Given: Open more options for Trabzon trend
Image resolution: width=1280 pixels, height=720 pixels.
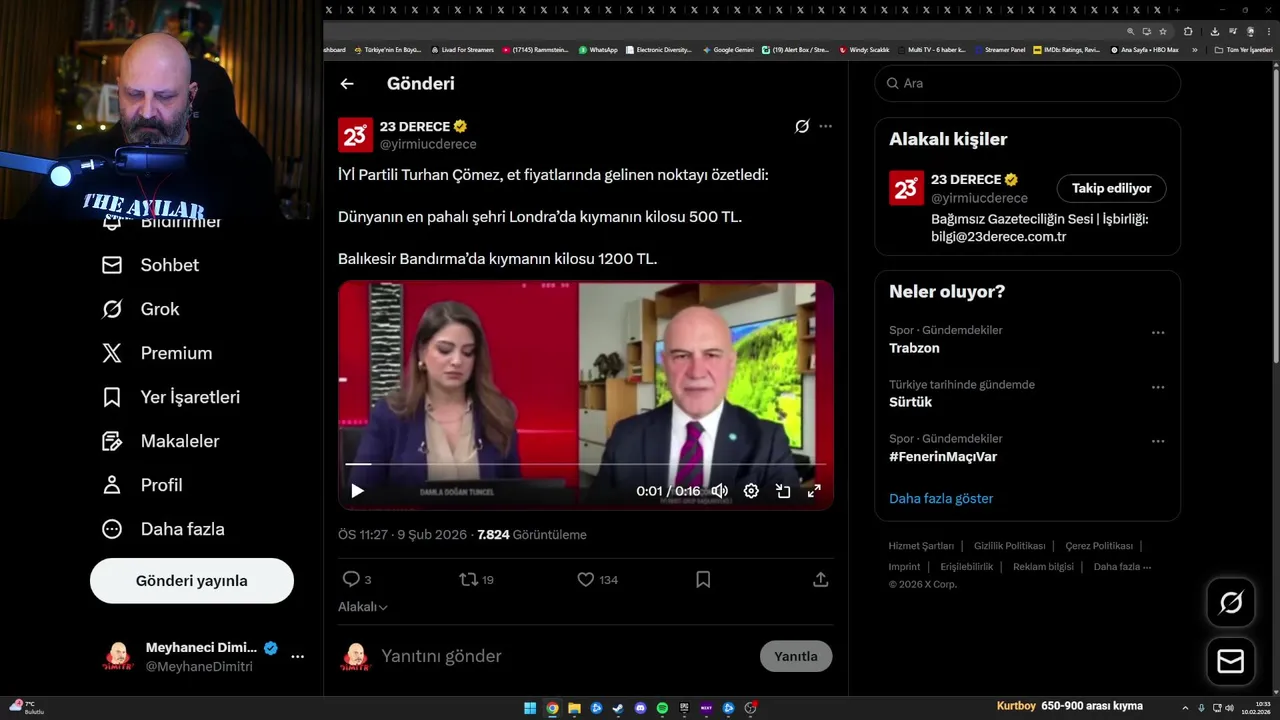Looking at the screenshot, I should point(1158,333).
